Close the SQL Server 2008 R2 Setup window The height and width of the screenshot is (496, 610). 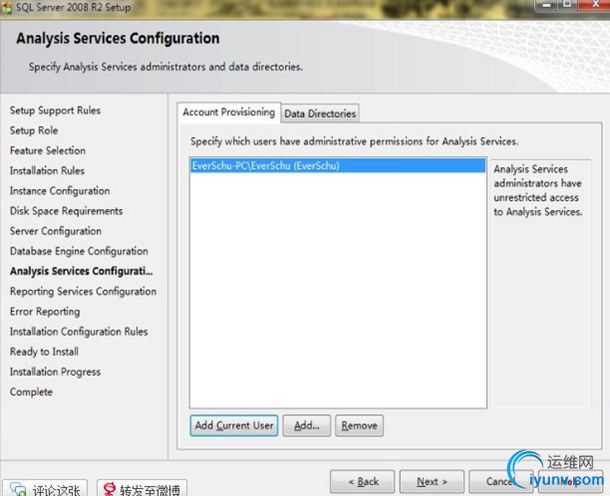click(594, 5)
